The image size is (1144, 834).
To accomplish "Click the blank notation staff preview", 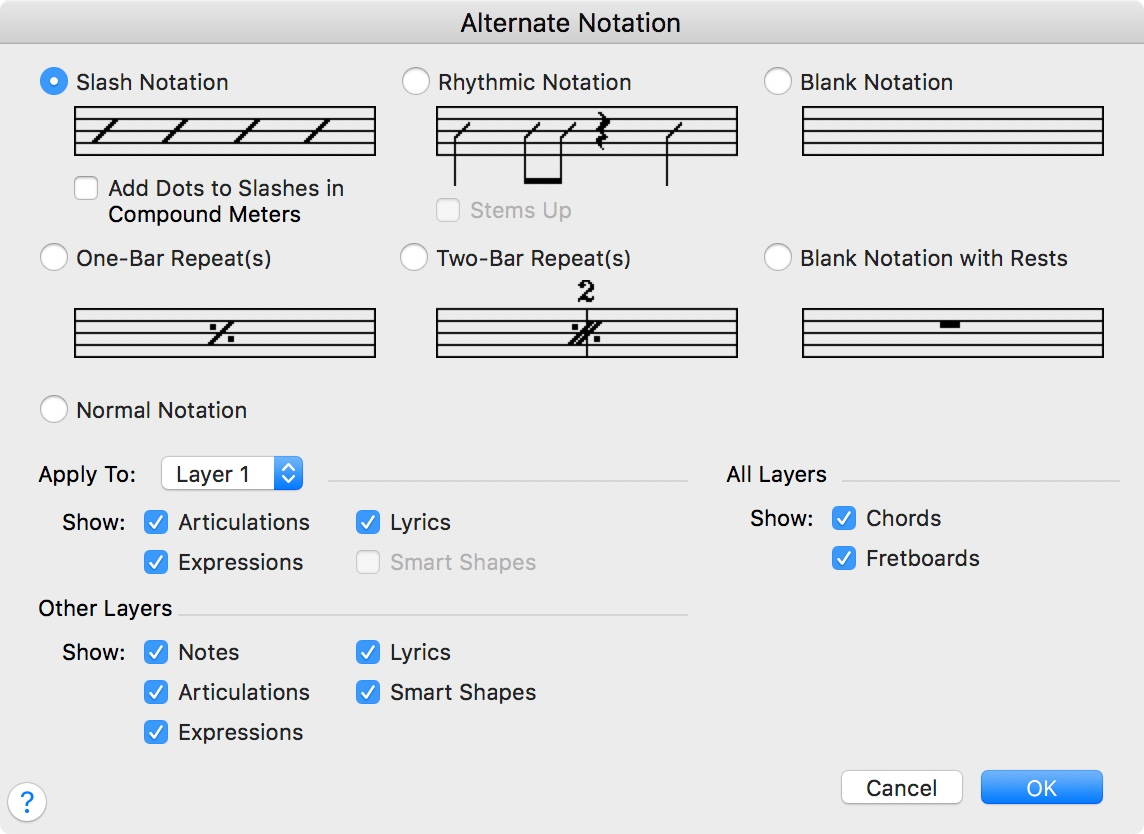I will coord(952,131).
